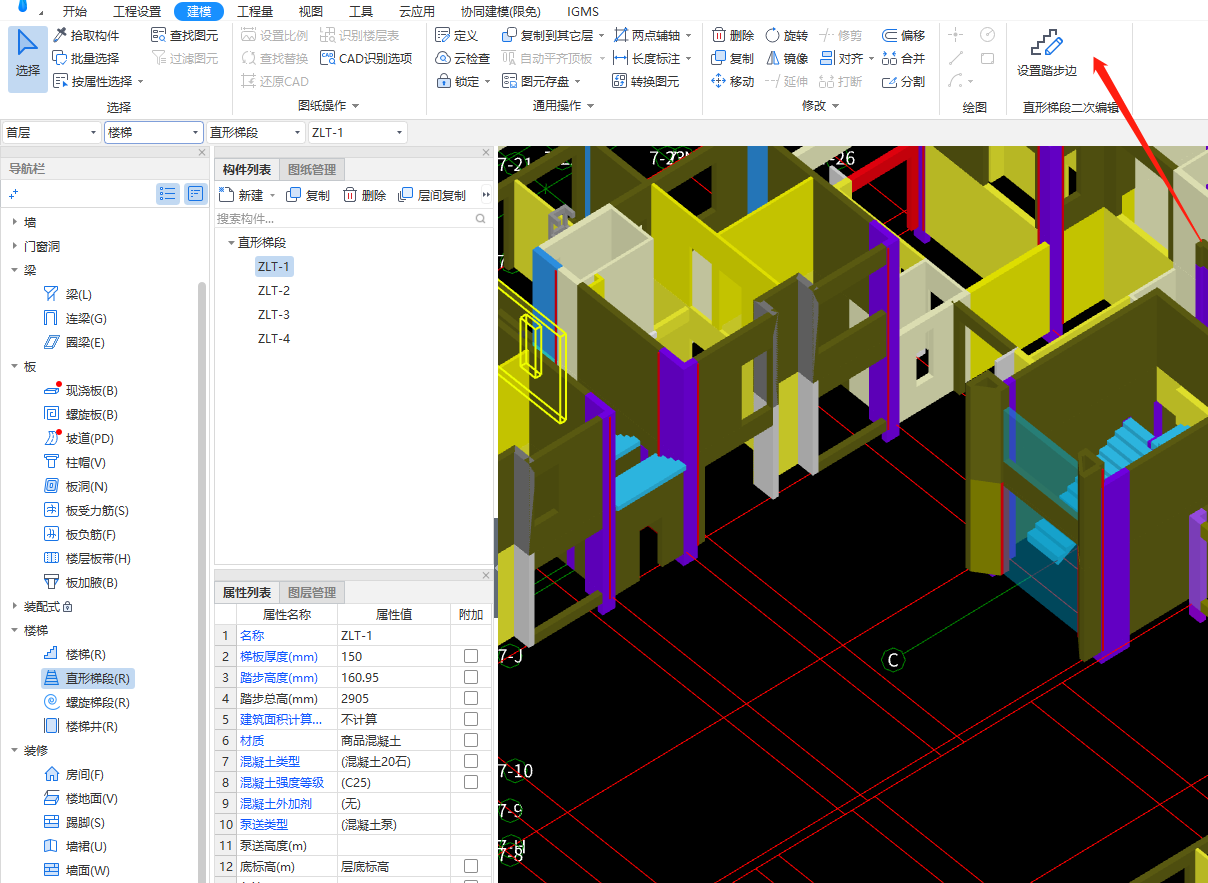Check 附加 box for 混凝土类型
Screen dimensions: 1208x883
click(x=471, y=761)
